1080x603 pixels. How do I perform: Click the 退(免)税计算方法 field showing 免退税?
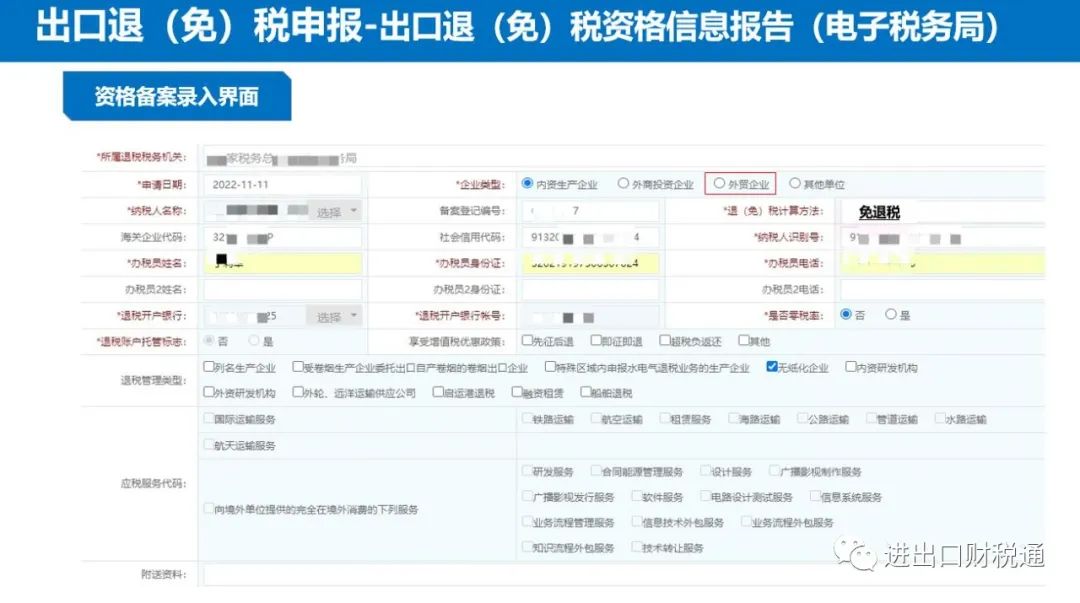[x=942, y=212]
